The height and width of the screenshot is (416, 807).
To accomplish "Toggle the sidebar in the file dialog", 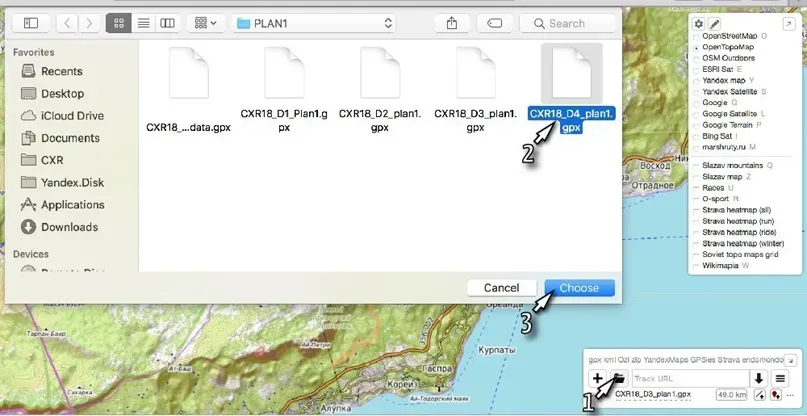I will [x=31, y=23].
